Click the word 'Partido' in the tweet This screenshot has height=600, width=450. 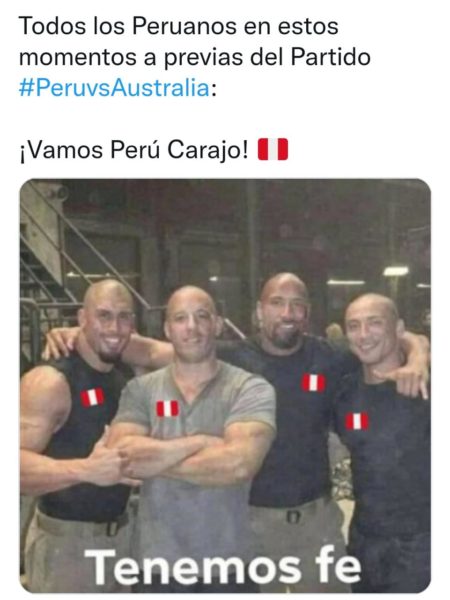click(x=331, y=57)
